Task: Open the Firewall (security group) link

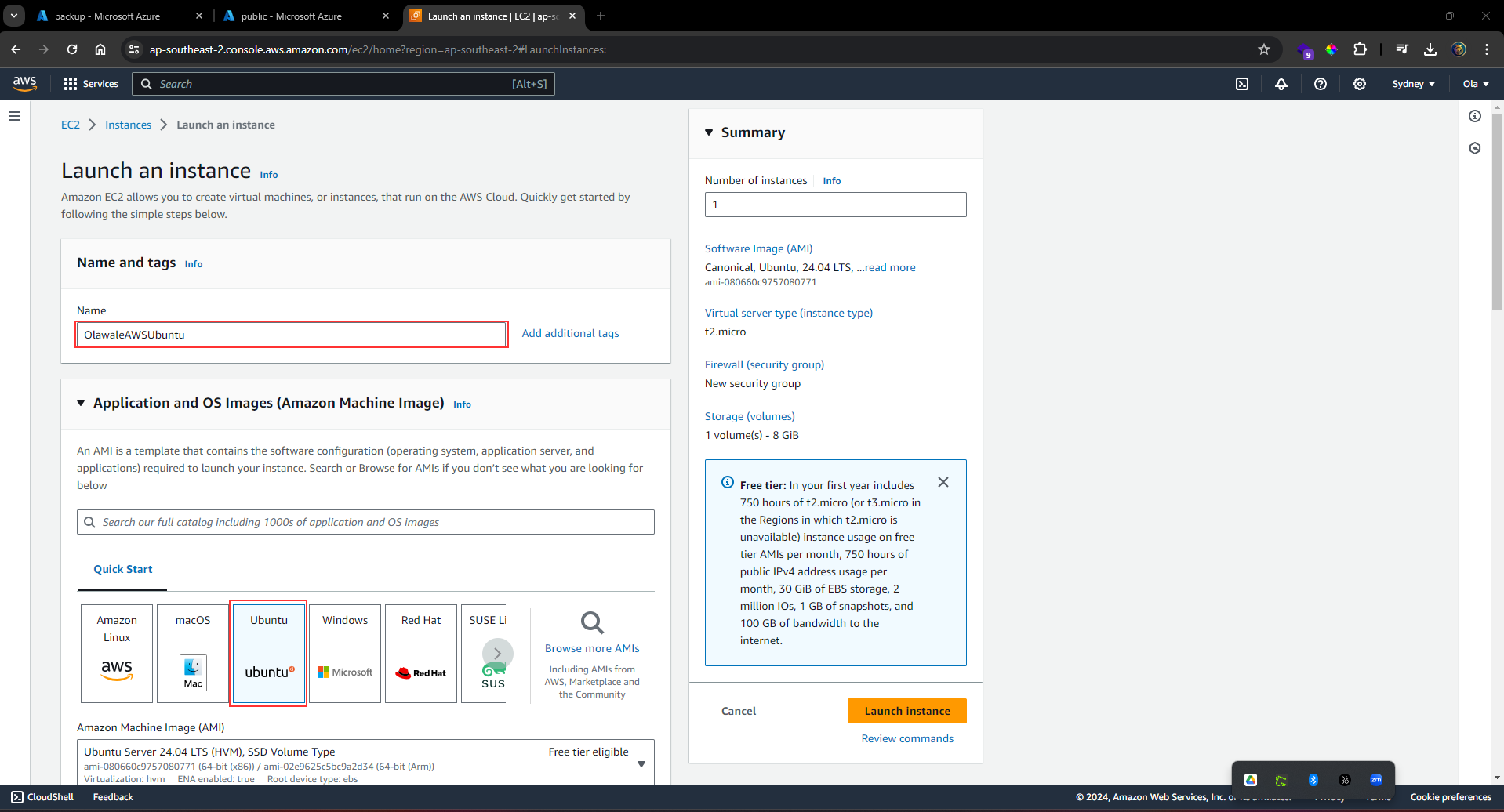Action: 765,364
